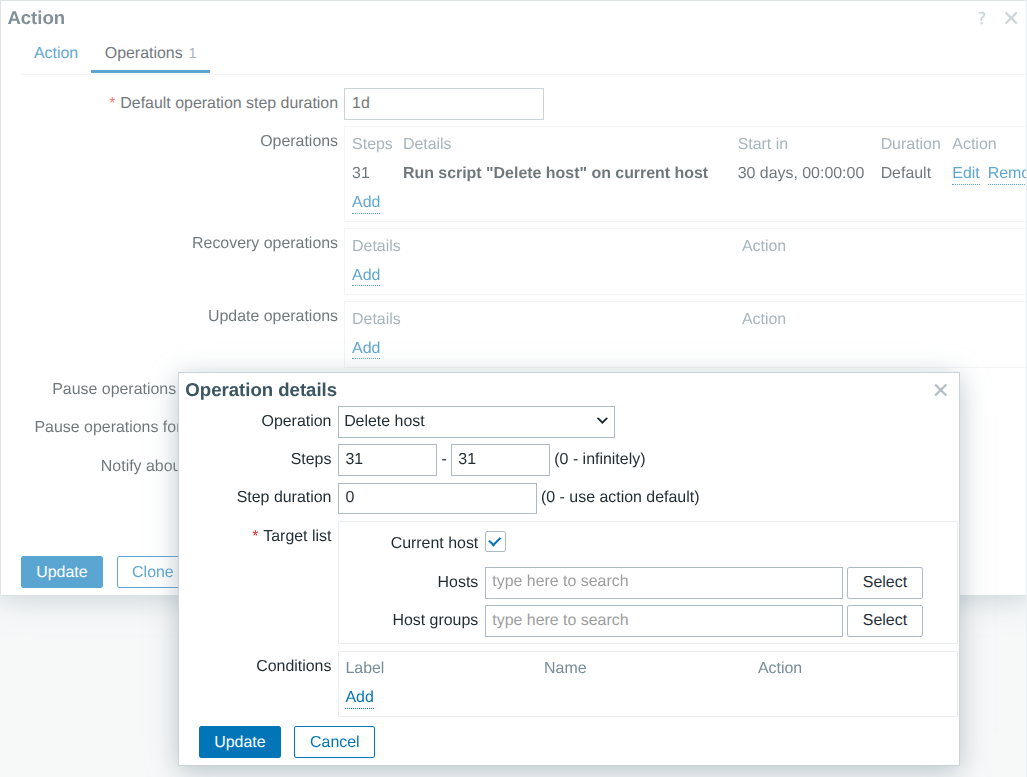Edit the Run script Delete host operation
Viewport: 1027px width, 777px height.
[x=964, y=172]
